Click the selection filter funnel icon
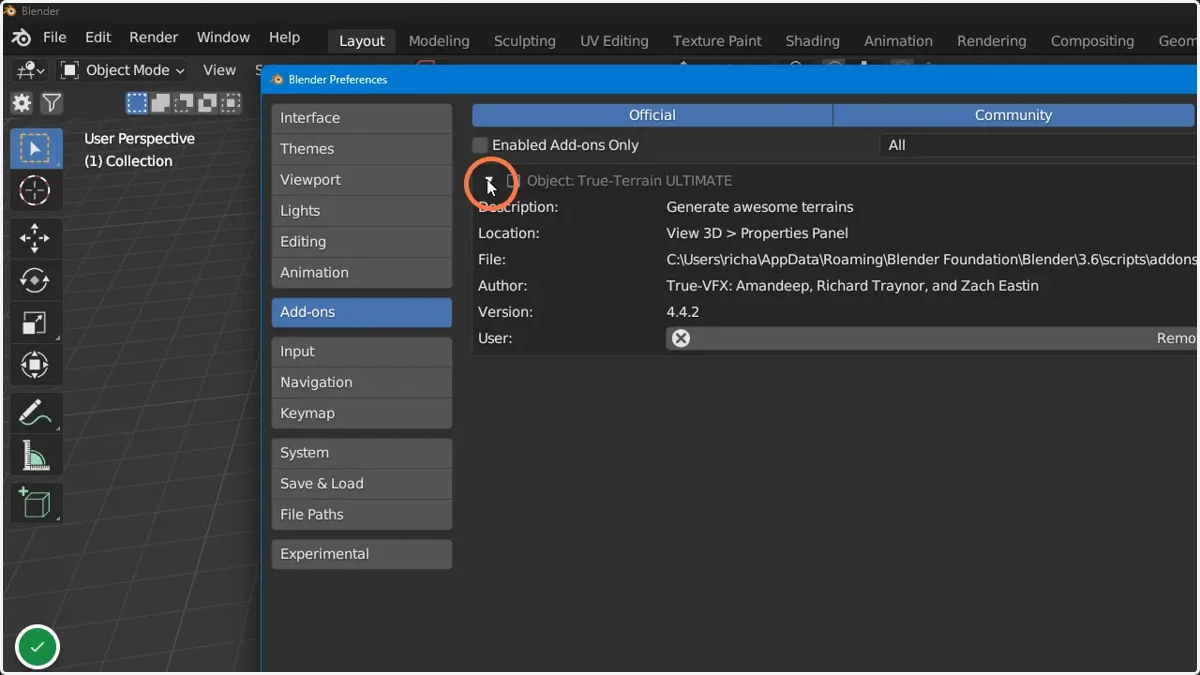The height and width of the screenshot is (675, 1200). coord(52,102)
